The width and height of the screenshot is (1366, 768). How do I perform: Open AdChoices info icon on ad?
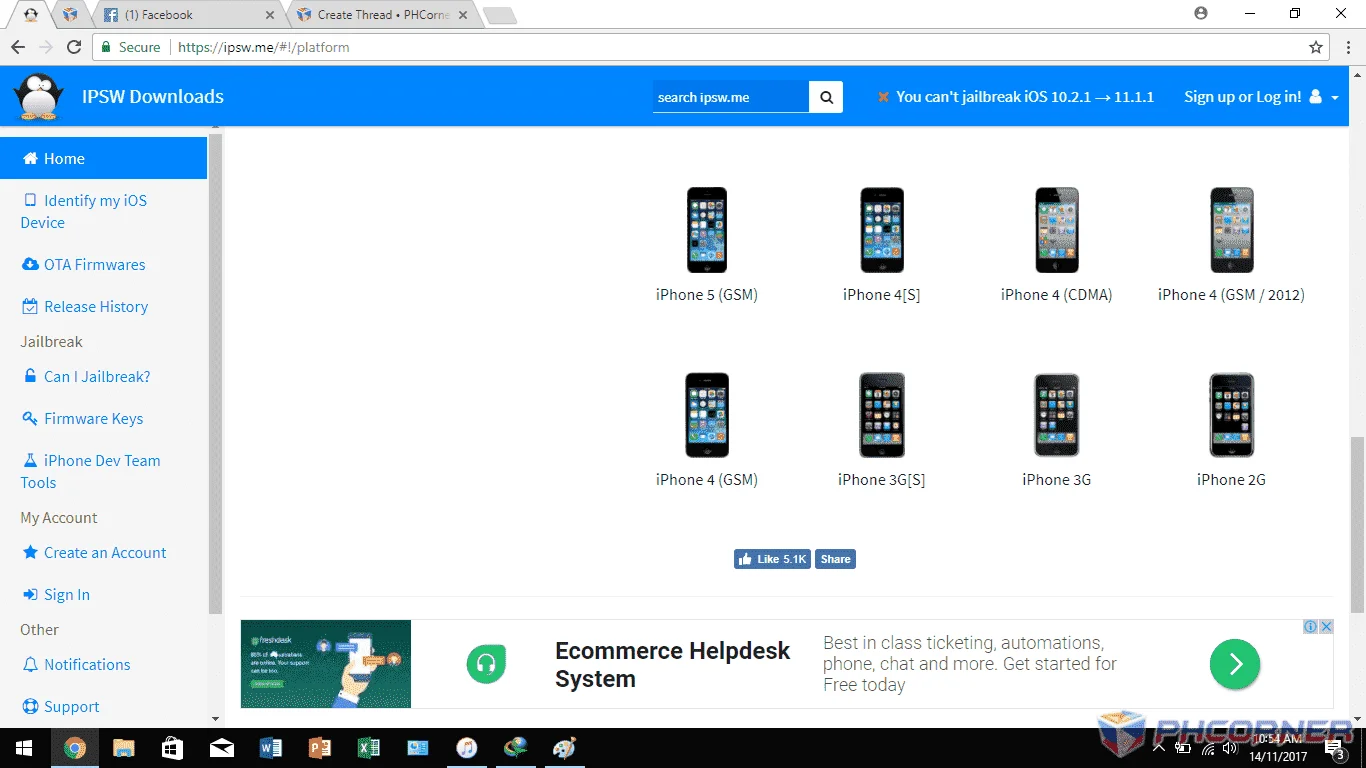pos(1310,627)
